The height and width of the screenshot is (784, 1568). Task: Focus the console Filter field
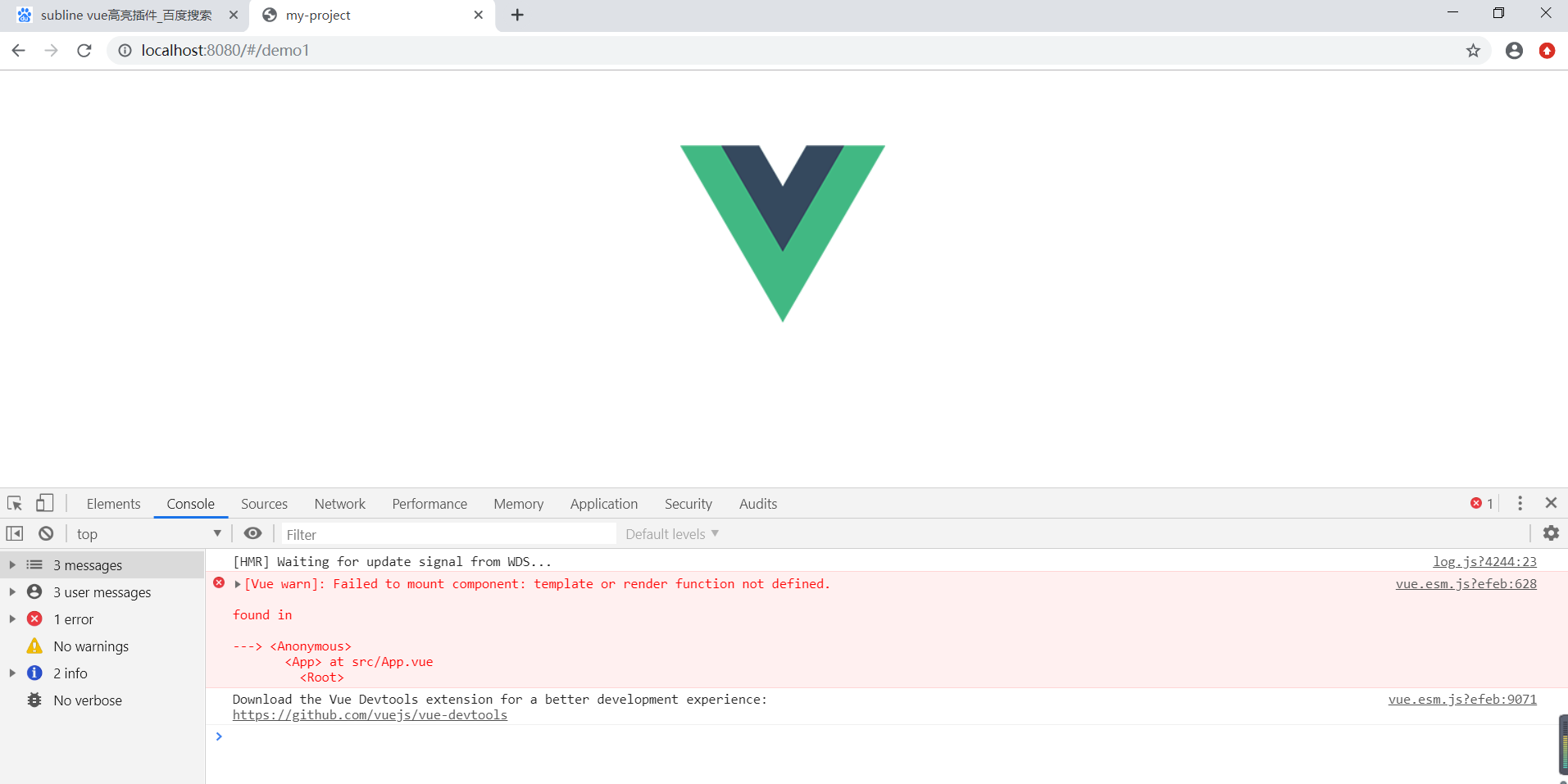click(448, 534)
